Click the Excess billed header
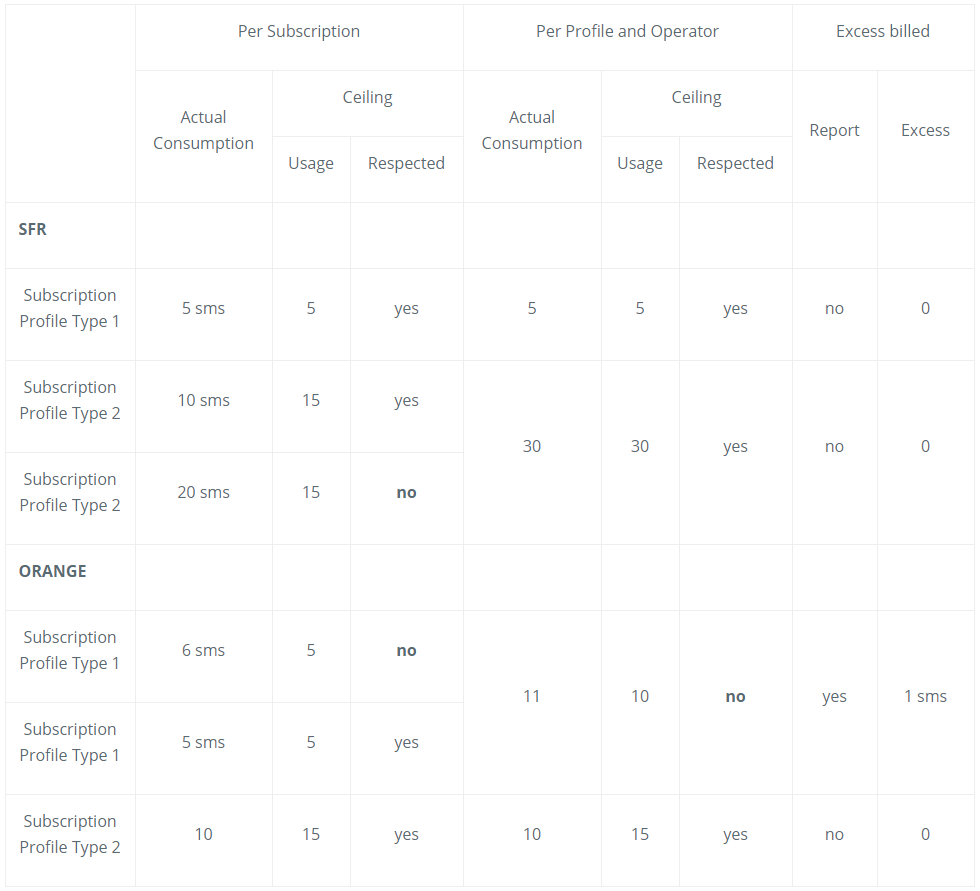The width and height of the screenshot is (980, 891). pyautogui.click(x=882, y=31)
